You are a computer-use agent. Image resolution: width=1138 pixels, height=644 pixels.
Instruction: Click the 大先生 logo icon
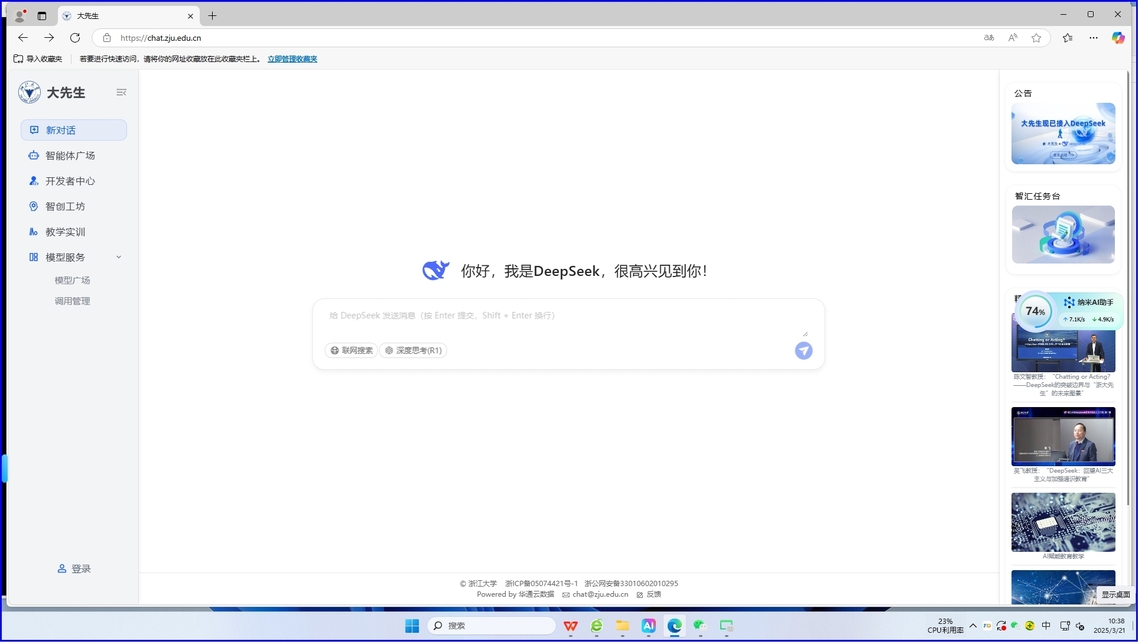pyautogui.click(x=30, y=93)
